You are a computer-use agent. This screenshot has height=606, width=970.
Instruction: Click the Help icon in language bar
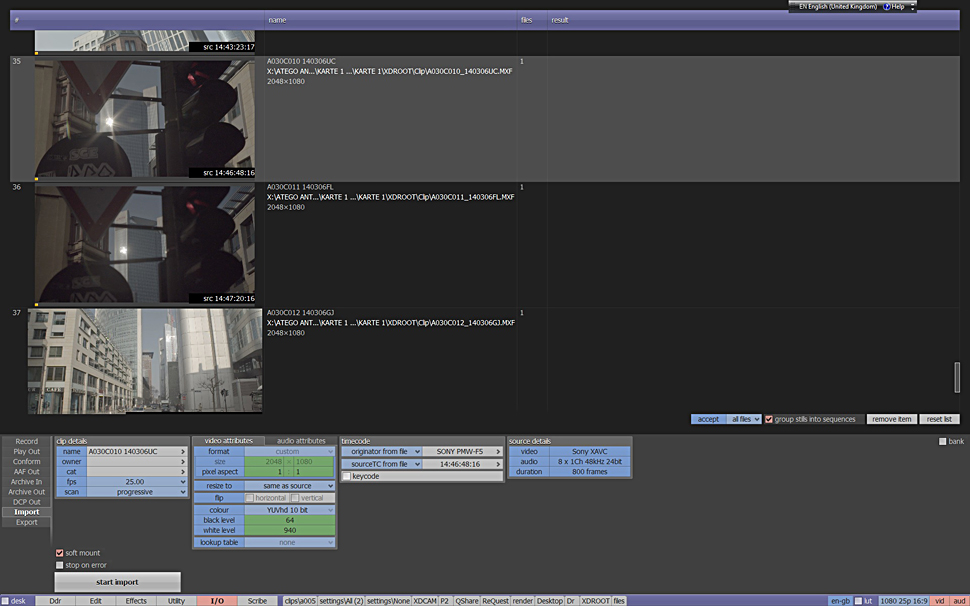[x=887, y=7]
